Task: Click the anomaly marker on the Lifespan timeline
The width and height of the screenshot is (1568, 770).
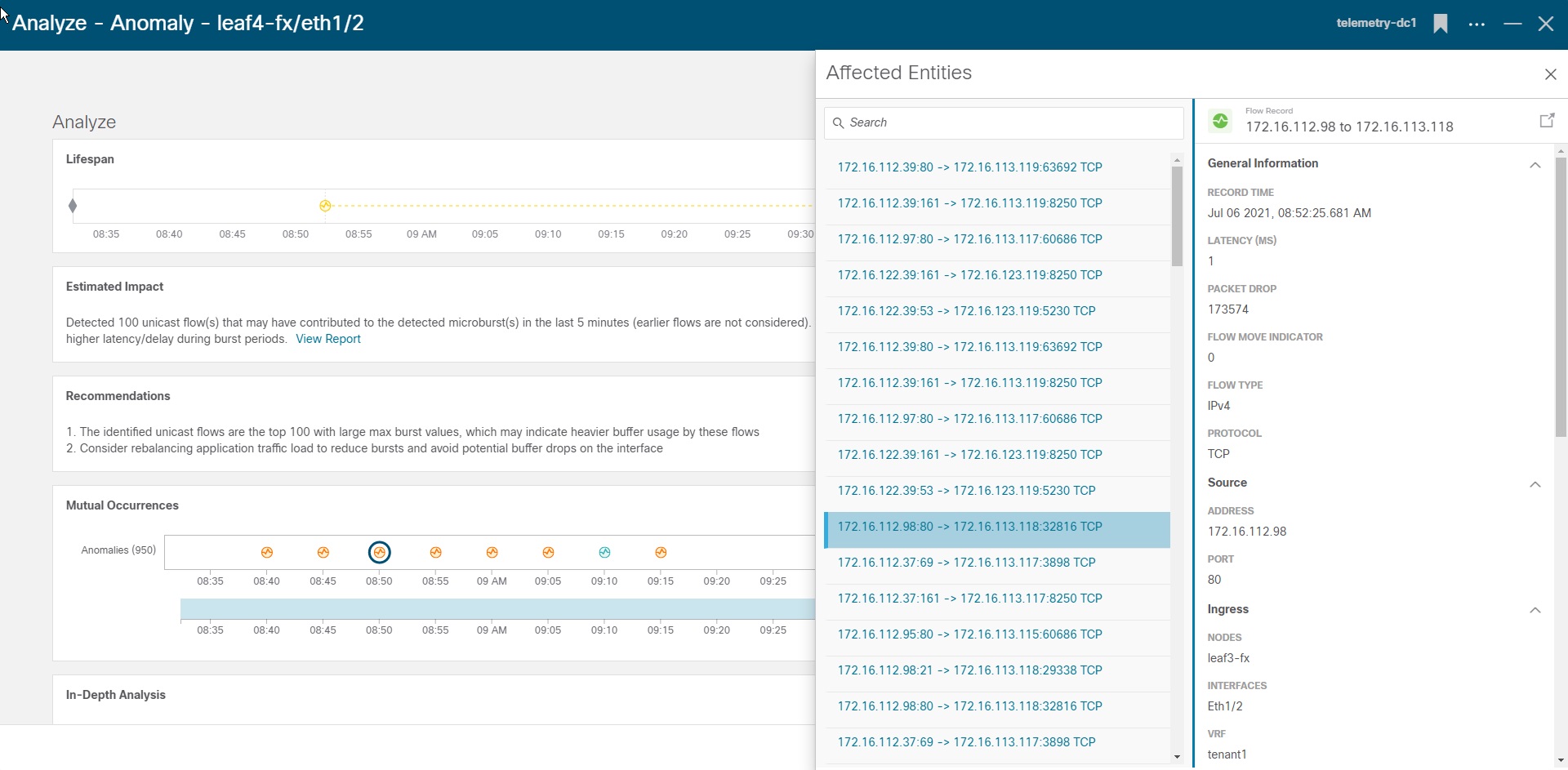Action: point(325,206)
